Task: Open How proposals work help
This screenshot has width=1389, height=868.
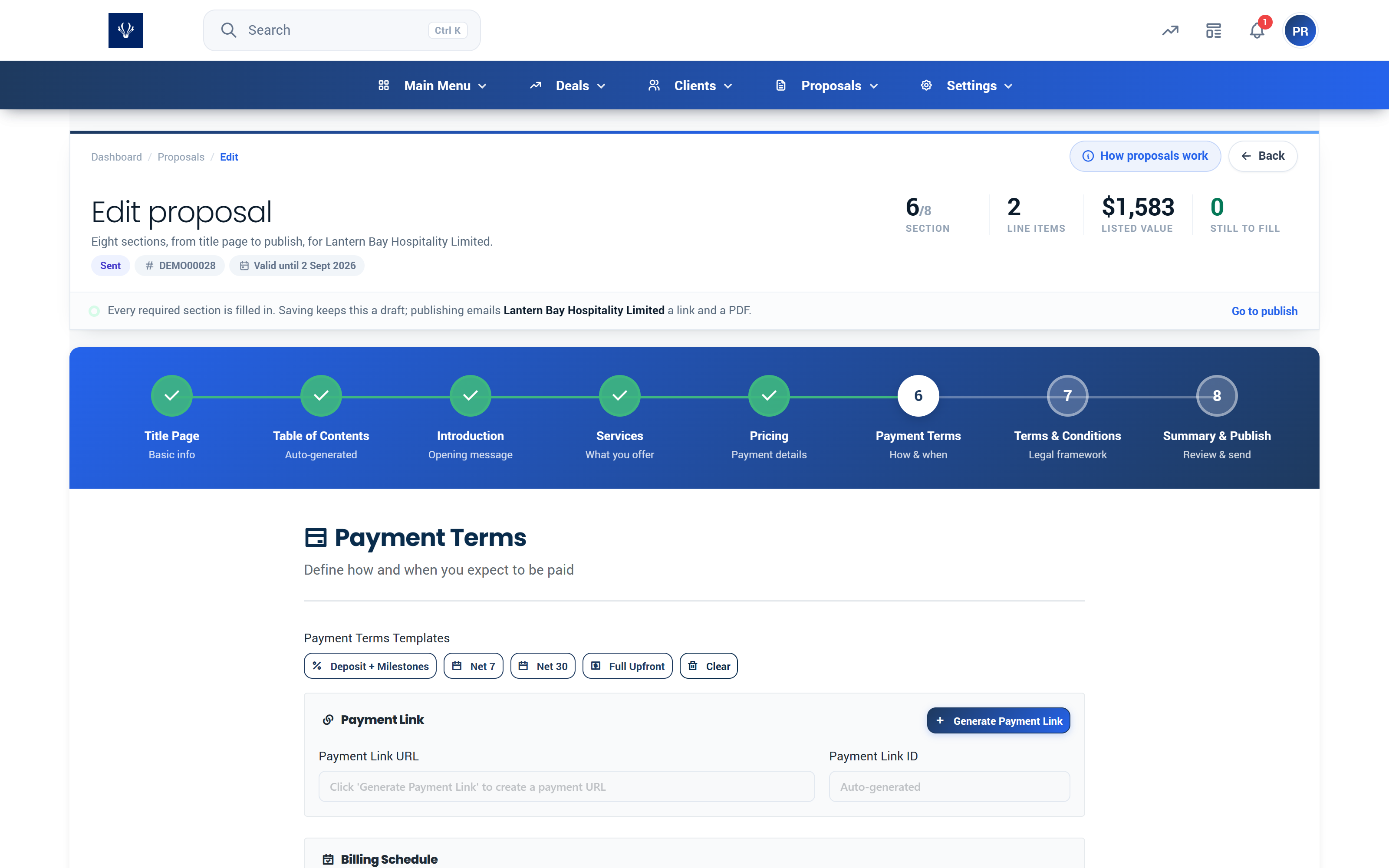Action: point(1145,156)
